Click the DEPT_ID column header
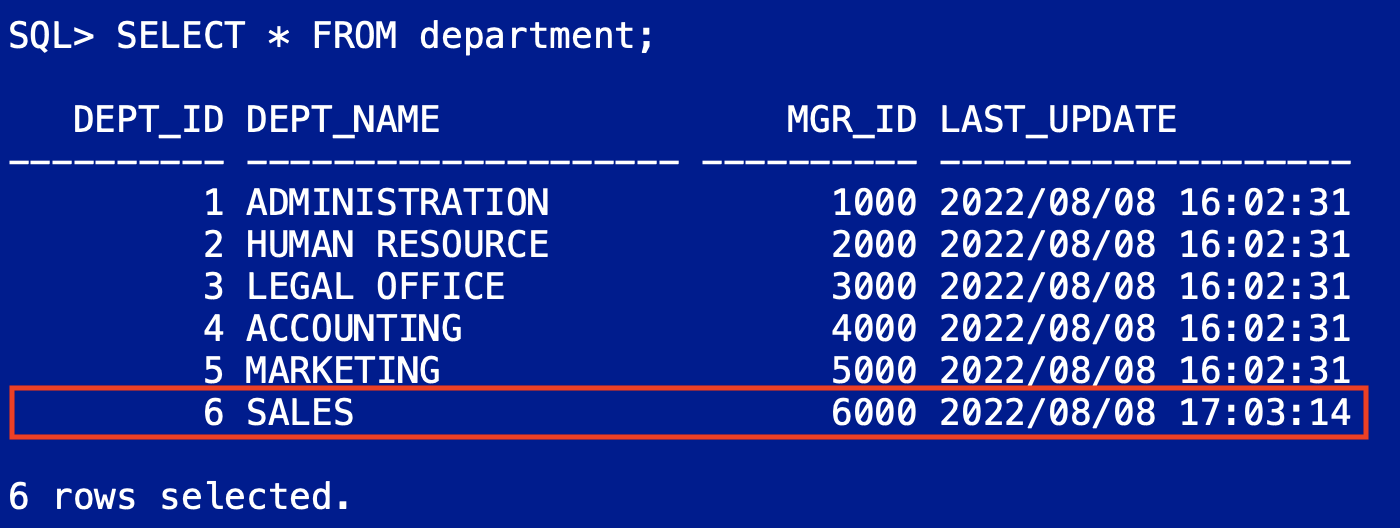This screenshot has width=1400, height=528. 148,121
